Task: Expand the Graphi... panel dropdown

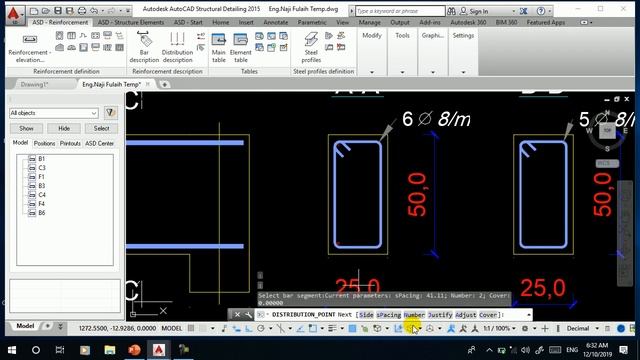Action: (433, 72)
